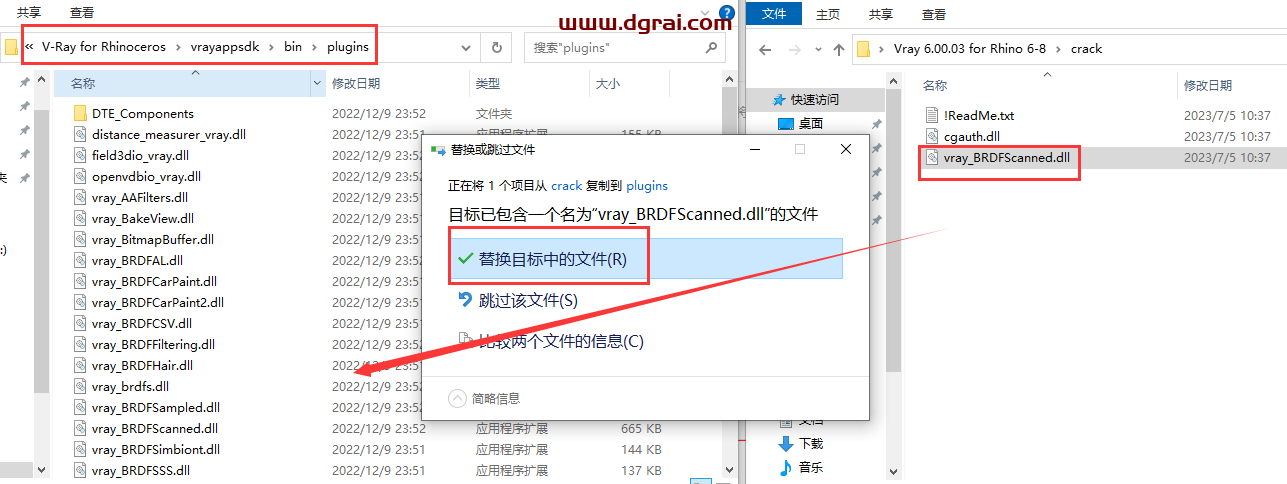Screen dimensions: 1287x484
Task: Open the File tab in crack window
Action: (x=775, y=14)
